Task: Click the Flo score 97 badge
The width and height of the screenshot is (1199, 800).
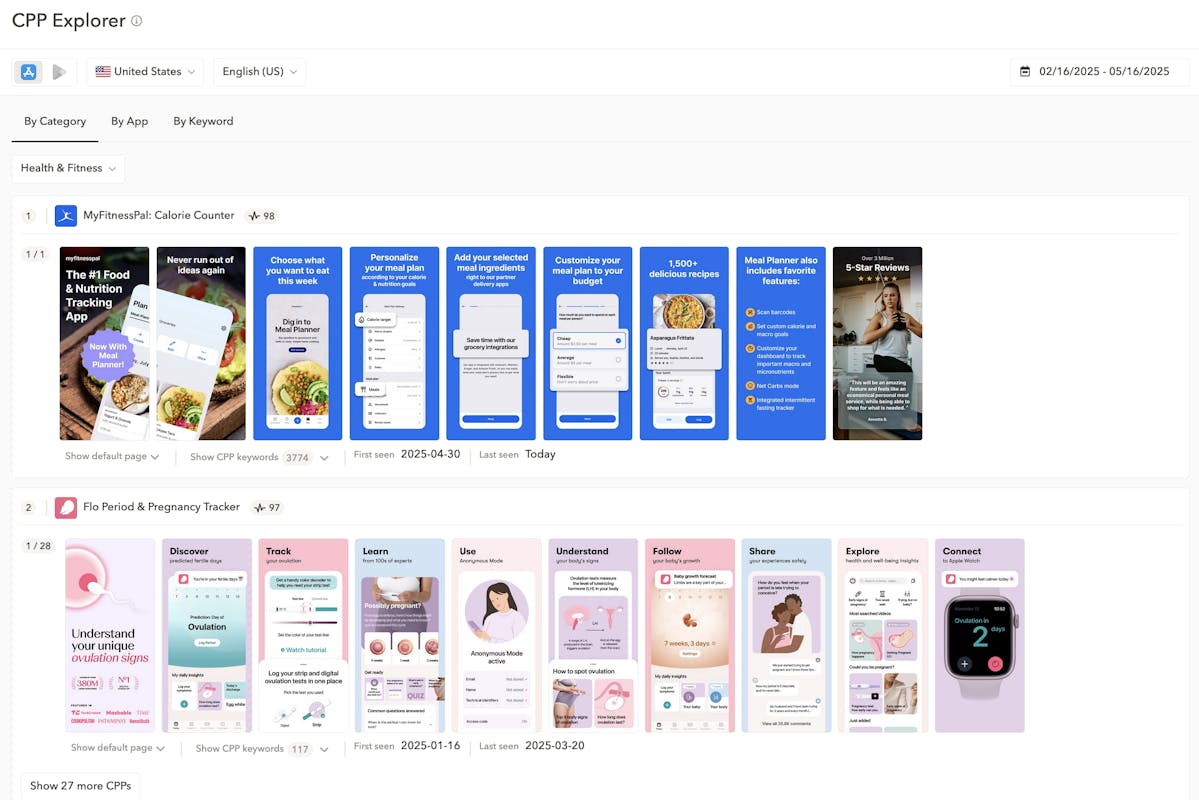Action: point(267,508)
